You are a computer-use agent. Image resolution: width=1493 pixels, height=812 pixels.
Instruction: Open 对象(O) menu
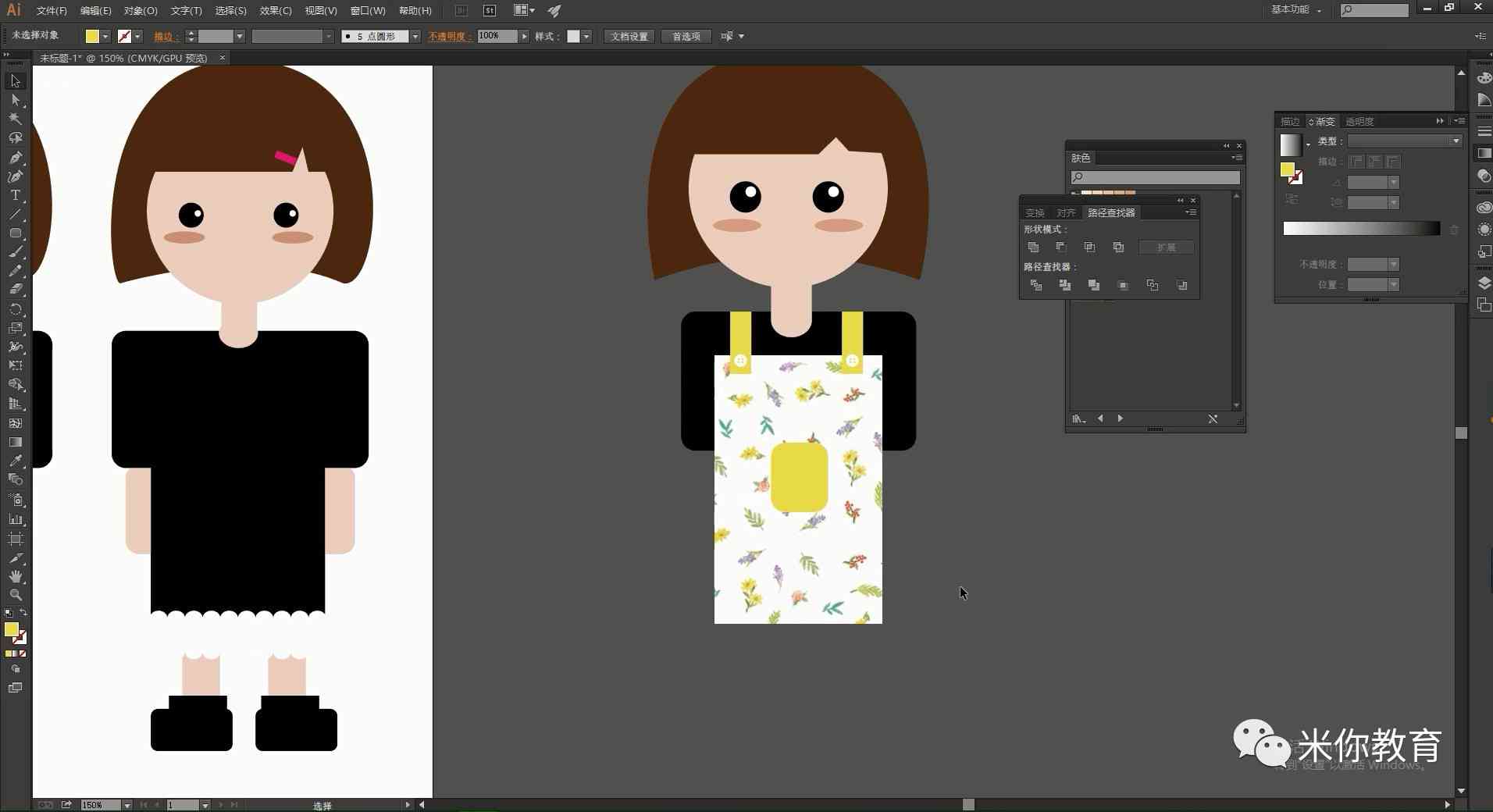pos(141,11)
